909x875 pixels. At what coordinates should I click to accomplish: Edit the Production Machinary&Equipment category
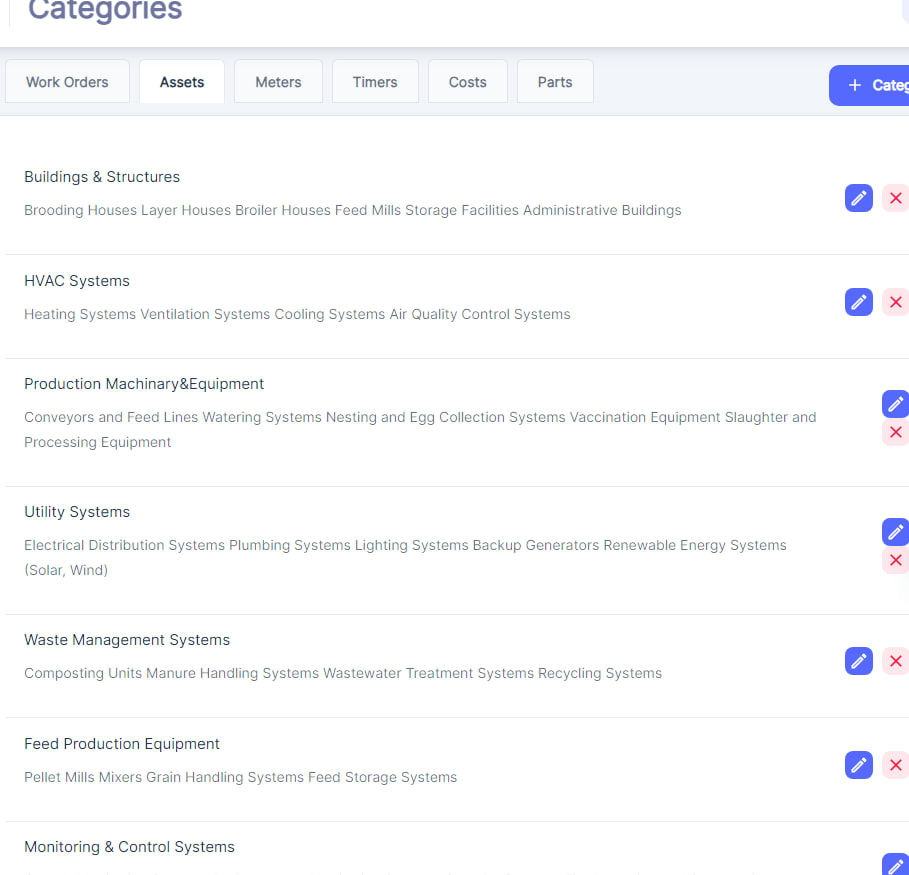point(895,404)
